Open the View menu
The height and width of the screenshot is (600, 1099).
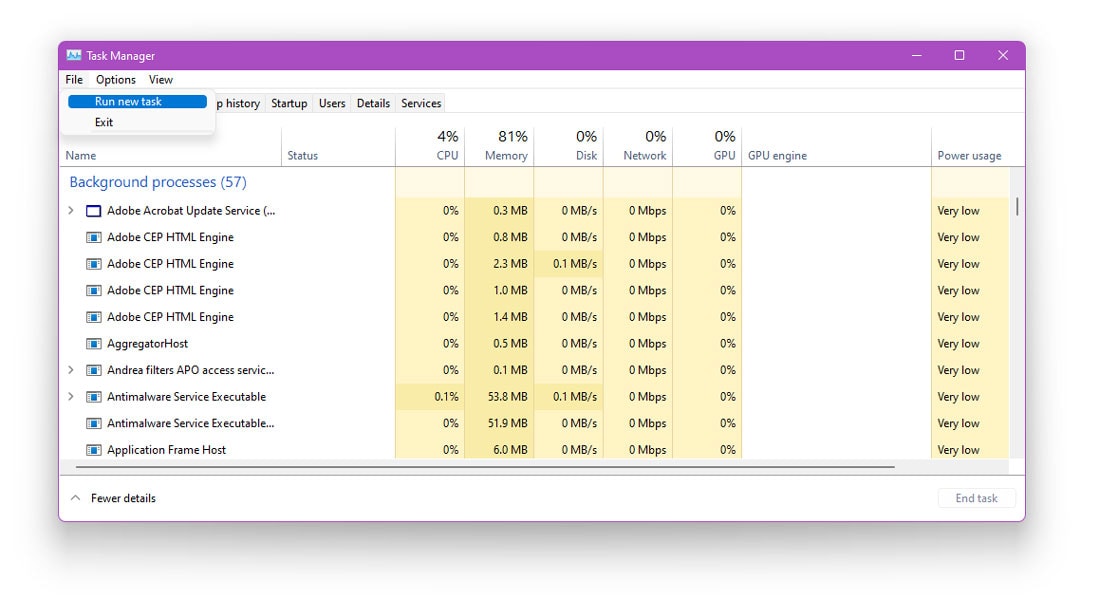coord(161,80)
